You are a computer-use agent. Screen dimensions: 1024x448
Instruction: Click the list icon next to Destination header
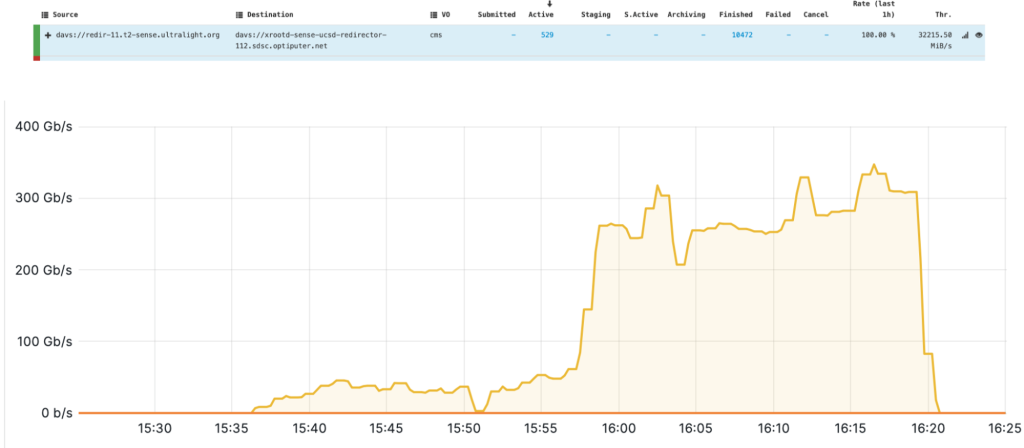238,15
